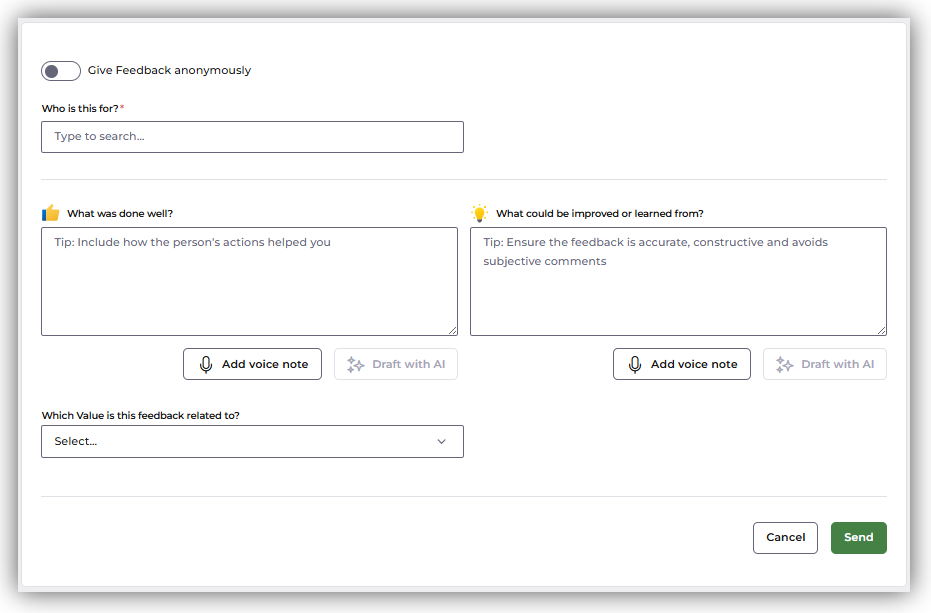Click microphone icon under 'What was done well?'

[206, 365]
